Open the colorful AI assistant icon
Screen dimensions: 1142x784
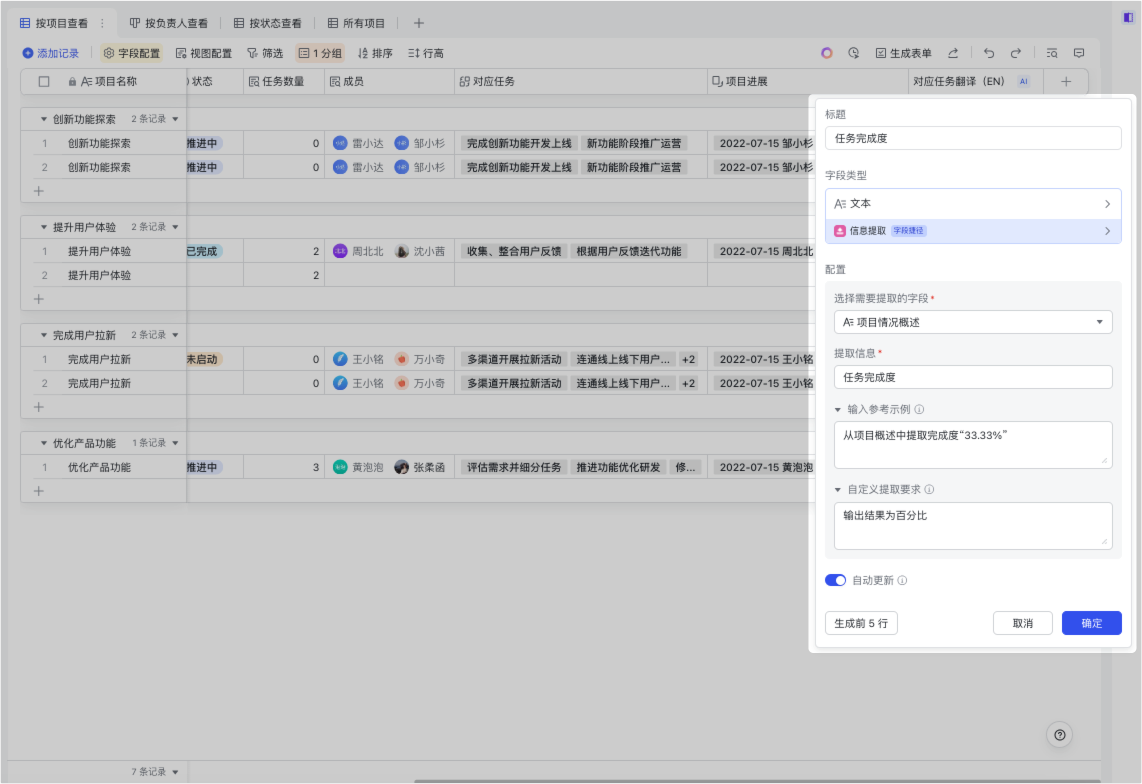pos(826,53)
